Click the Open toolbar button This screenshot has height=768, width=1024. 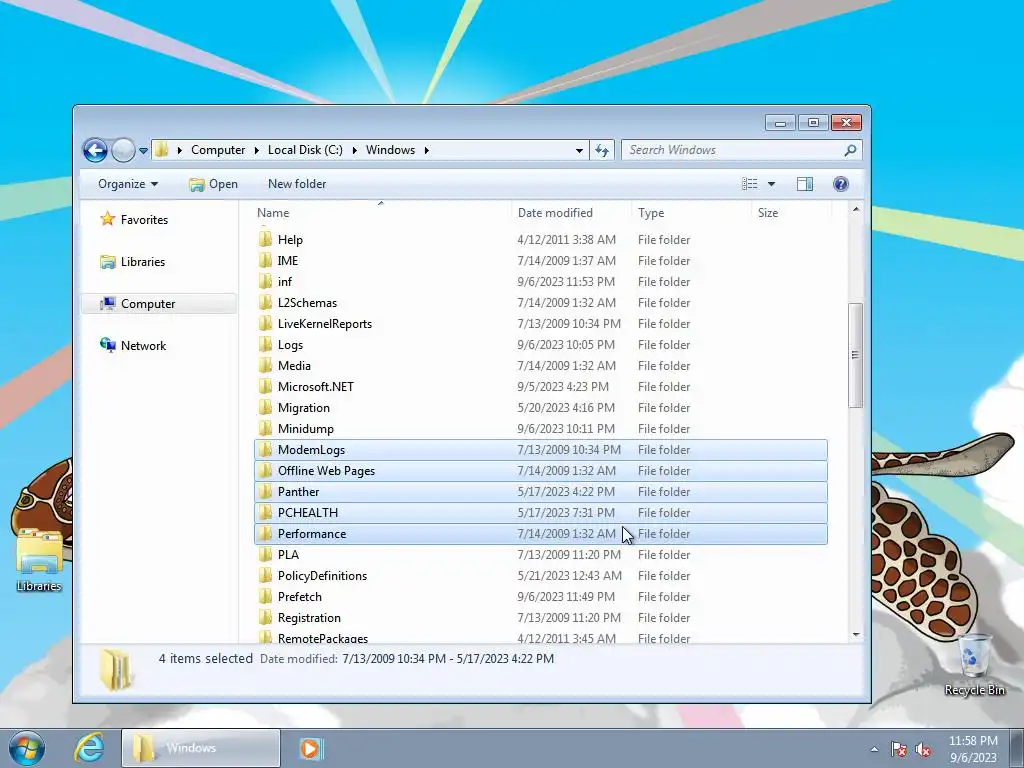coord(214,184)
